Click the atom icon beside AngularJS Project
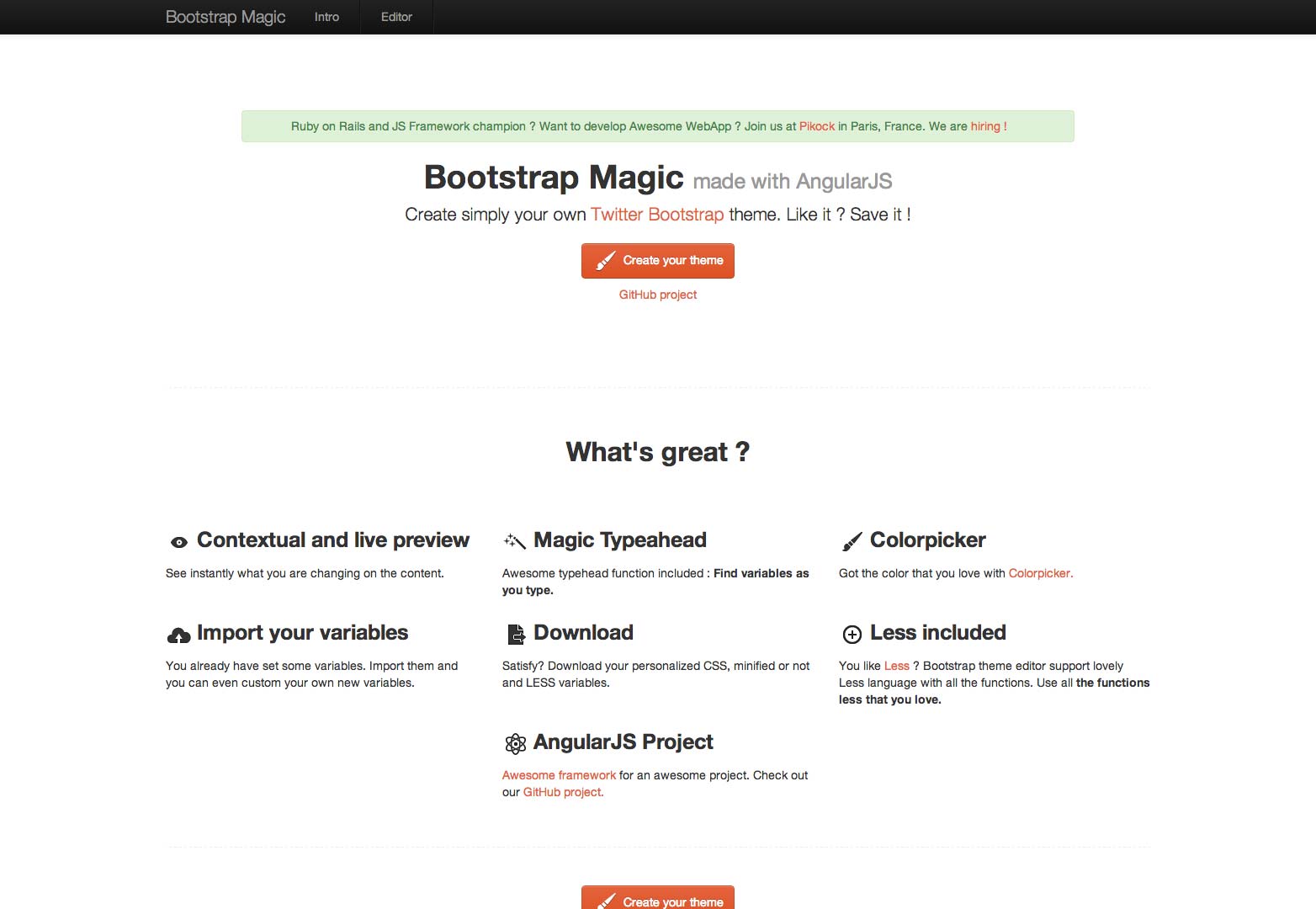The height and width of the screenshot is (909, 1316). pyautogui.click(x=515, y=743)
